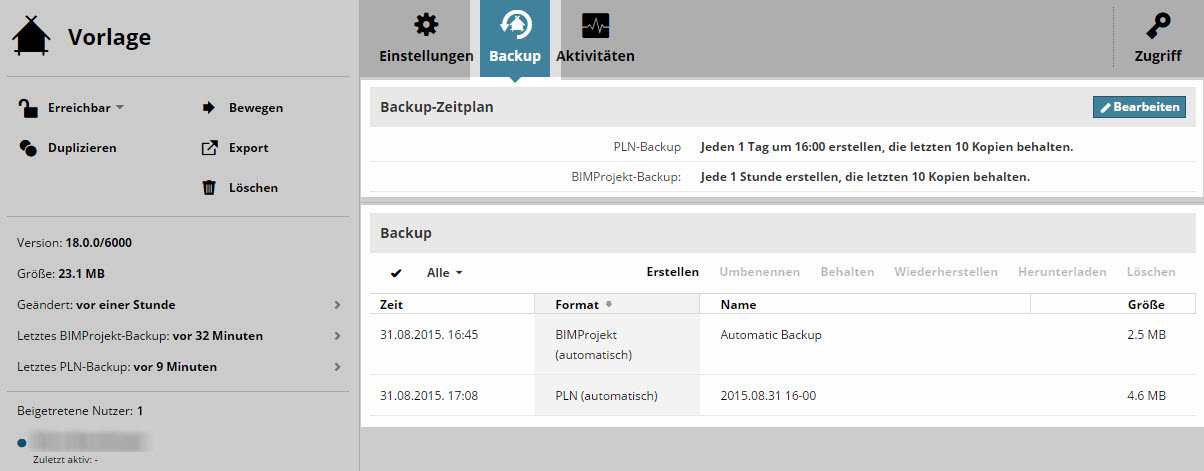The width and height of the screenshot is (1204, 471).
Task: Expand the Geändert details chevron
Action: coord(337,305)
